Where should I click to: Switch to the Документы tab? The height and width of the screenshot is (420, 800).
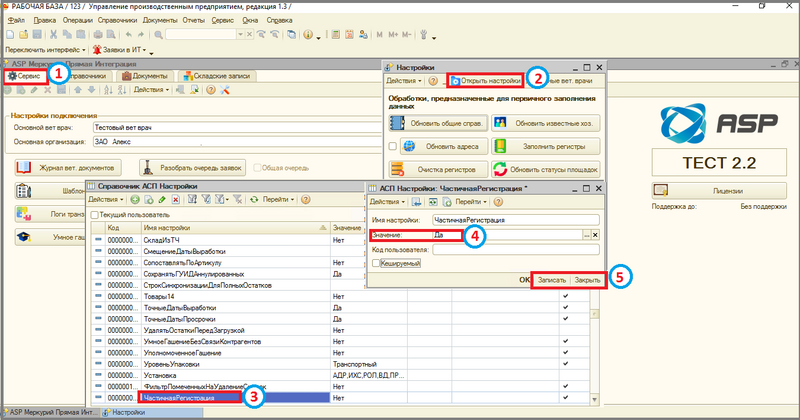point(145,76)
